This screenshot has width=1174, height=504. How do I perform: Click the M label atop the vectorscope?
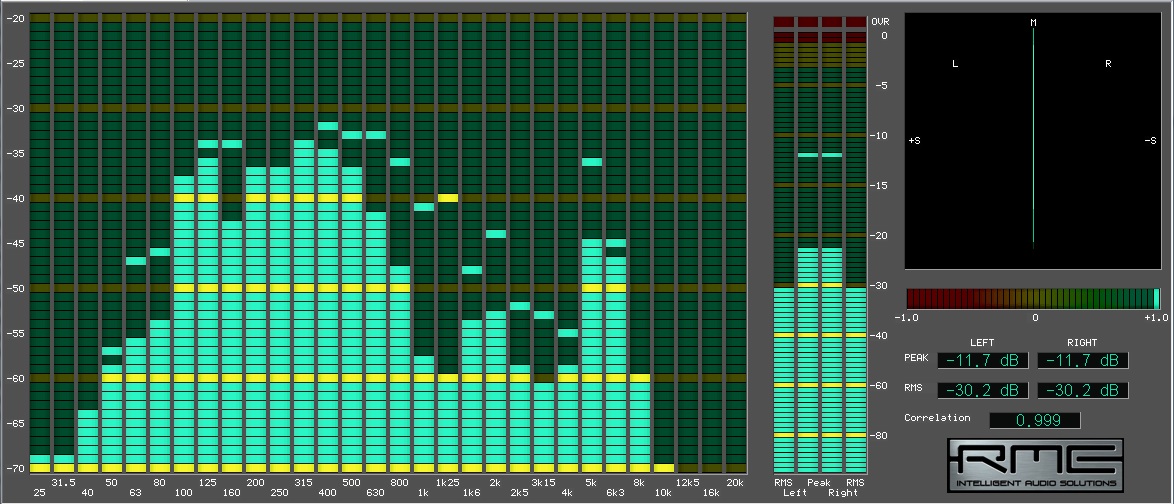[x=1034, y=22]
